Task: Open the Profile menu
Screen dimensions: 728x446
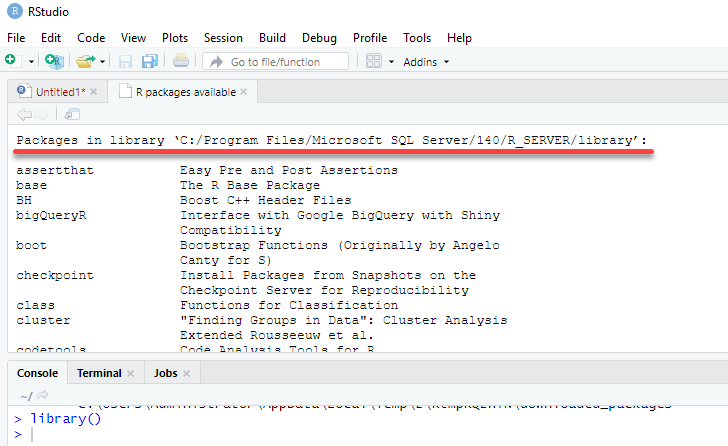Action: (x=370, y=38)
